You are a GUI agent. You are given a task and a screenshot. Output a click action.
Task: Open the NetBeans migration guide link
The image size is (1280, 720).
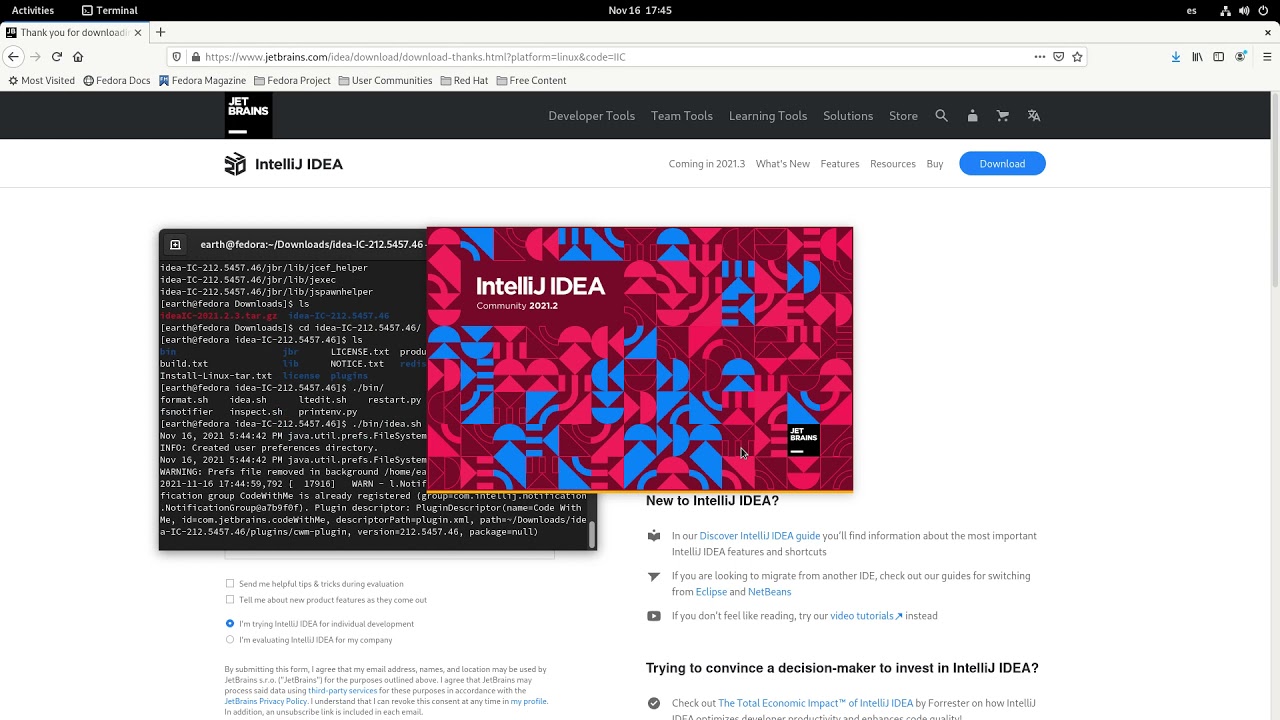coord(769,592)
